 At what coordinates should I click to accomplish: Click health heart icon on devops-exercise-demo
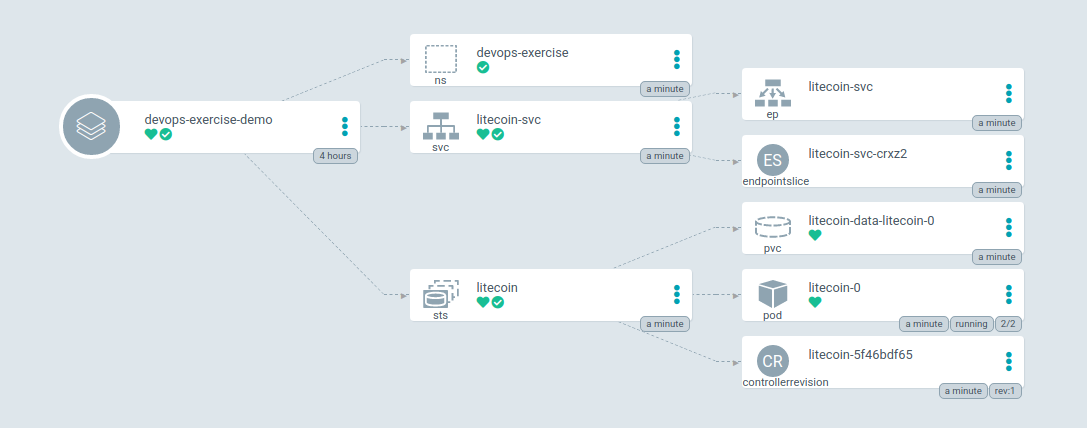point(150,134)
